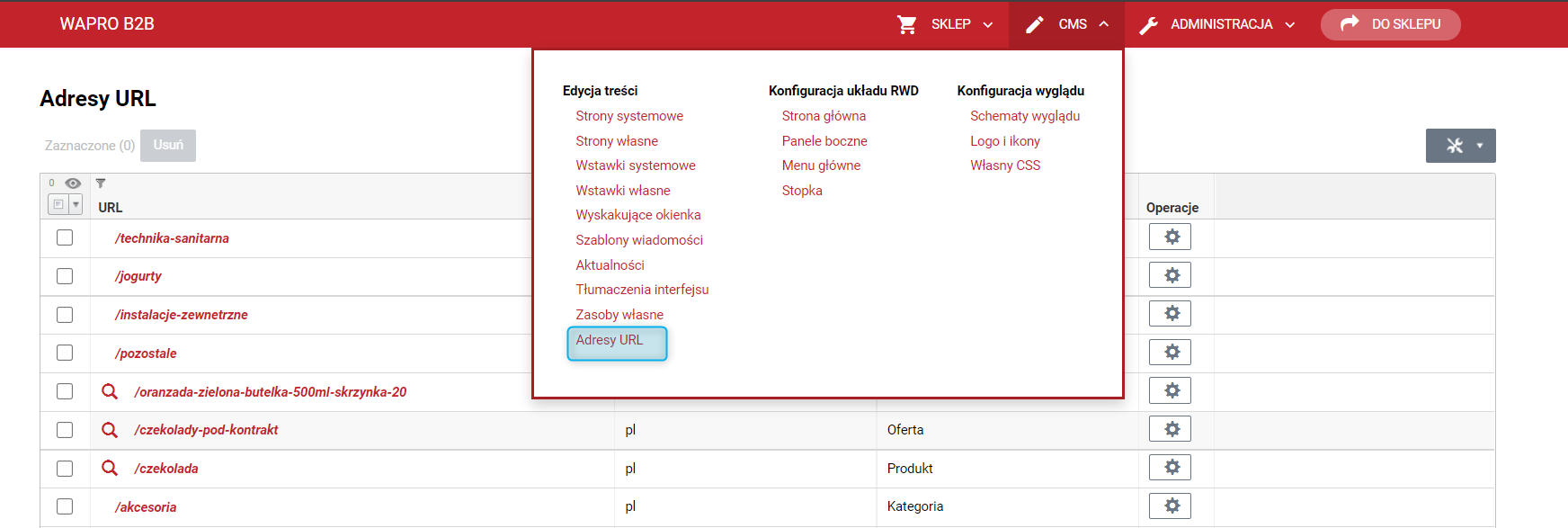Click the Własny CSS menu link
The width and height of the screenshot is (1568, 528).
[x=1005, y=166]
